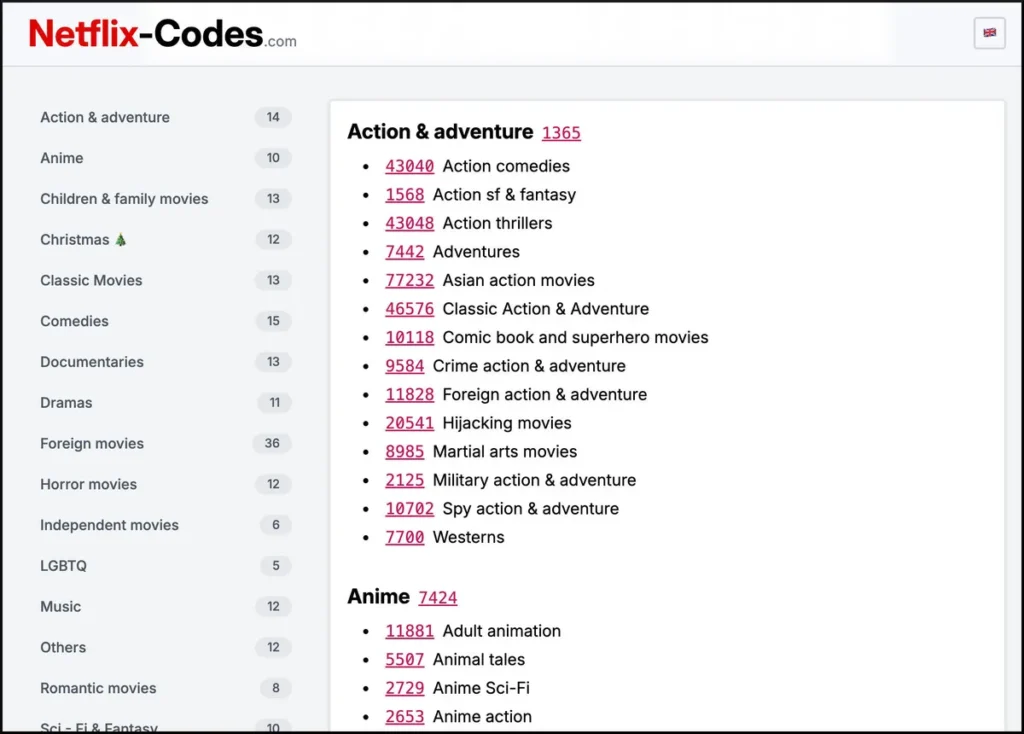
Task: Click the count badge 36 next to Foreign movies
Action: (x=272, y=444)
